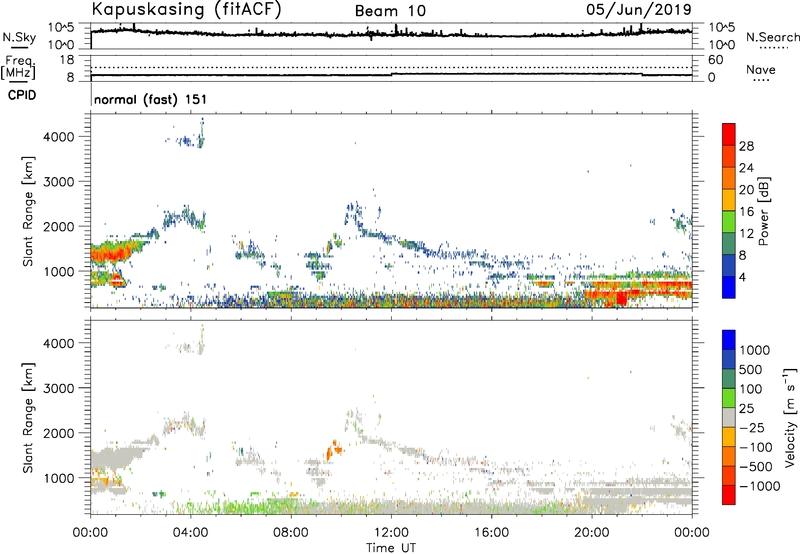Select the '18' frequency axis tick label
Screen dimensions: 800x554
click(x=67, y=60)
